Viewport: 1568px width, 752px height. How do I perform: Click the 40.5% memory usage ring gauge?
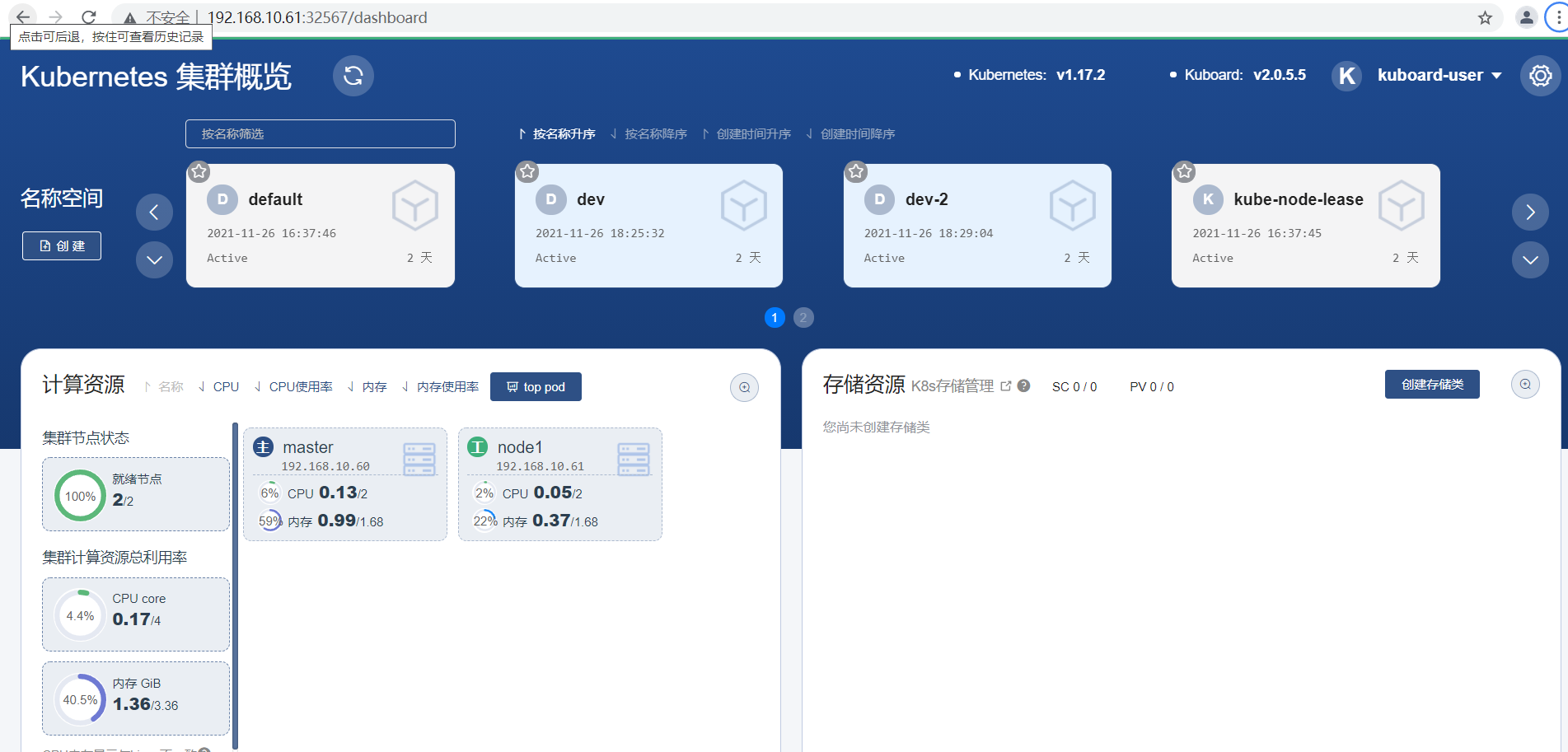(x=79, y=698)
